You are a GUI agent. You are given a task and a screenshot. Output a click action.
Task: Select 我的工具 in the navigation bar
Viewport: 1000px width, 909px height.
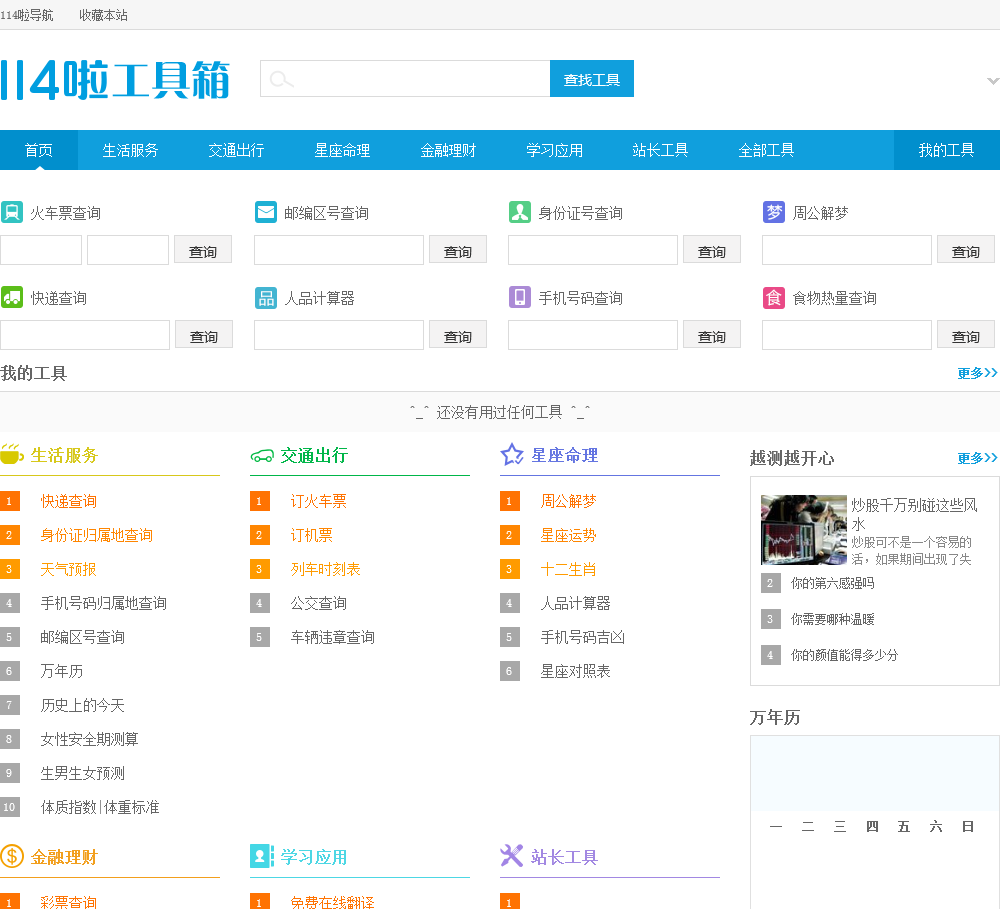point(946,150)
